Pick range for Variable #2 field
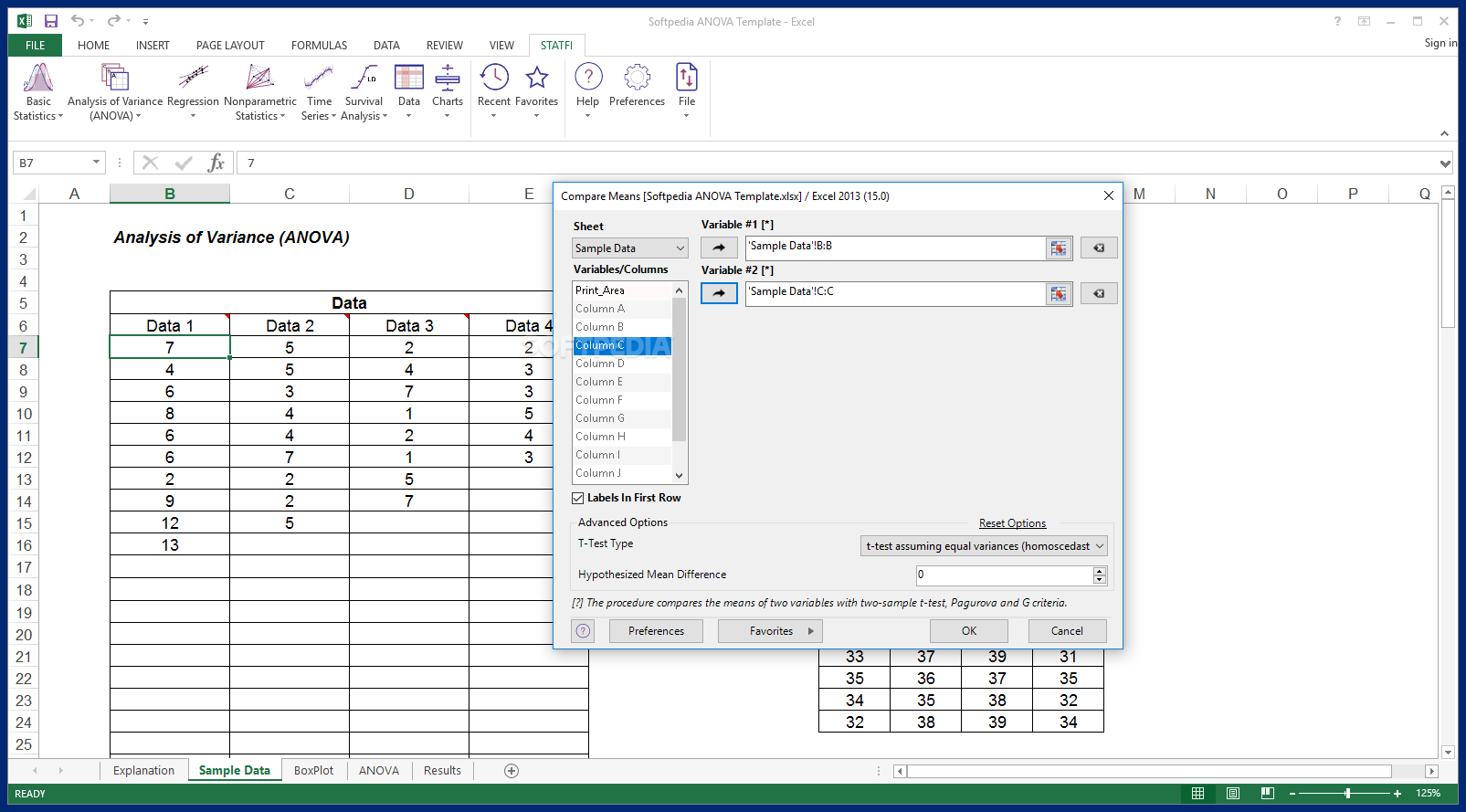 [x=1059, y=294]
